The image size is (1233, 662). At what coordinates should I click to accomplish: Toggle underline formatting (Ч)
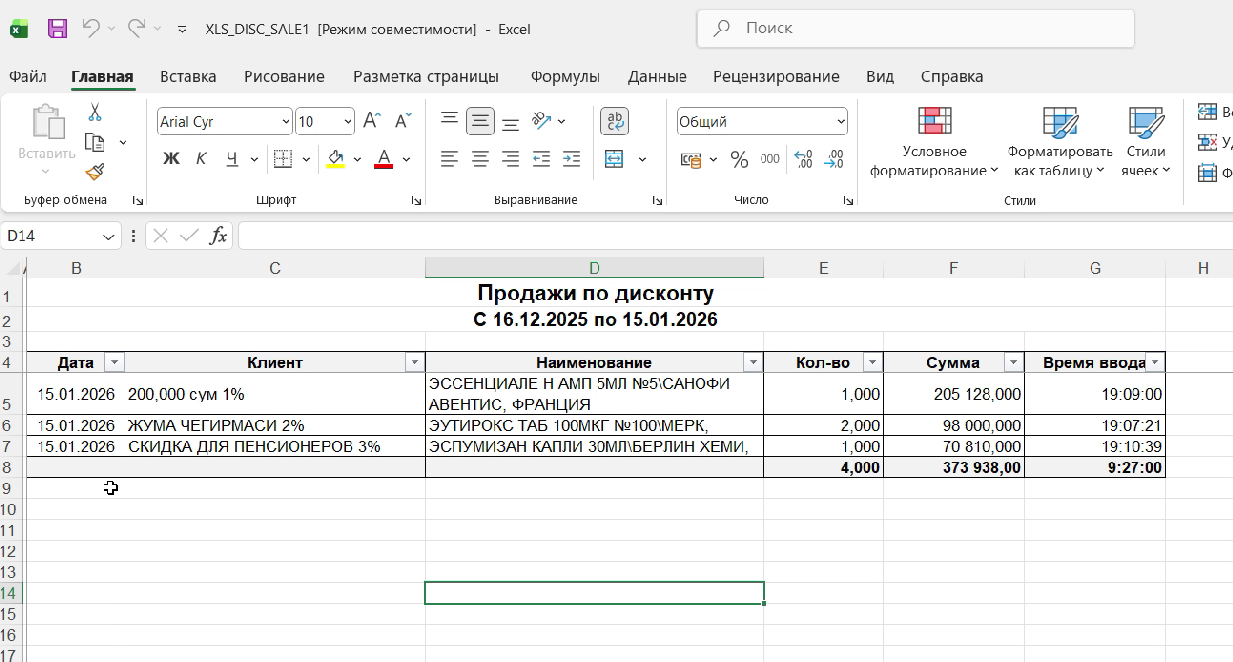tap(231, 158)
